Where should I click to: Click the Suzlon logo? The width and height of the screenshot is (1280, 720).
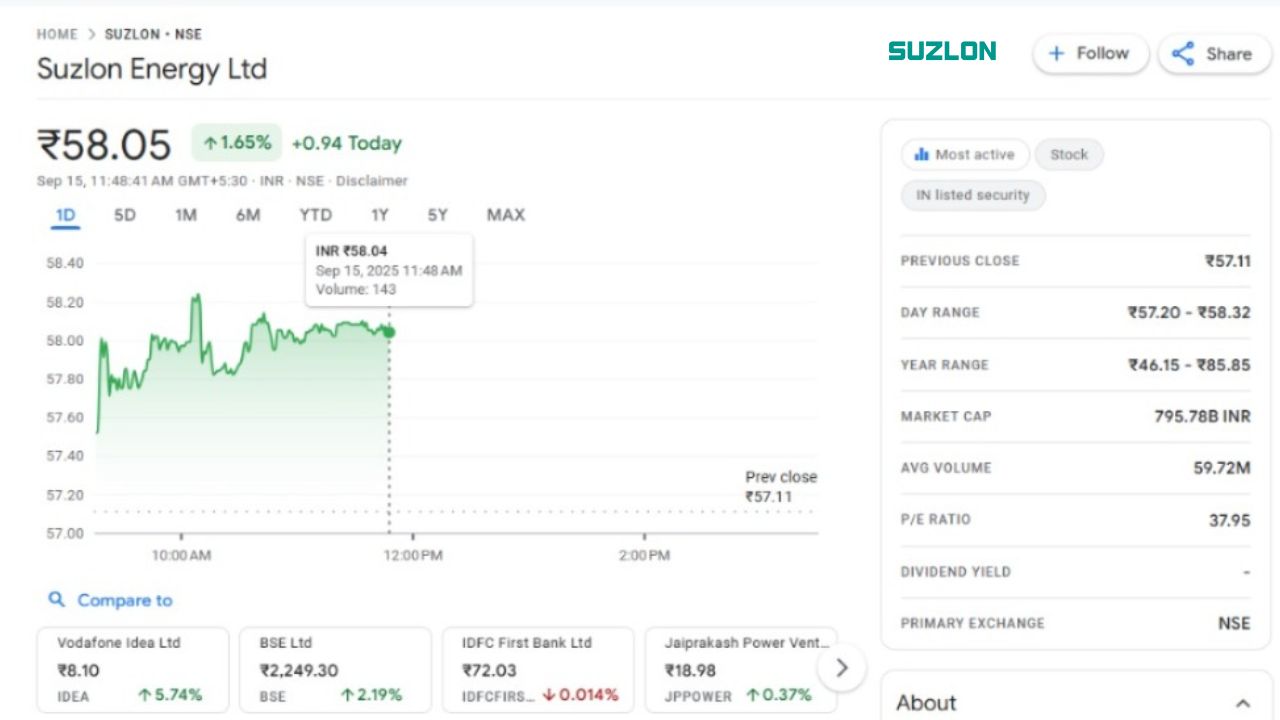[942, 51]
